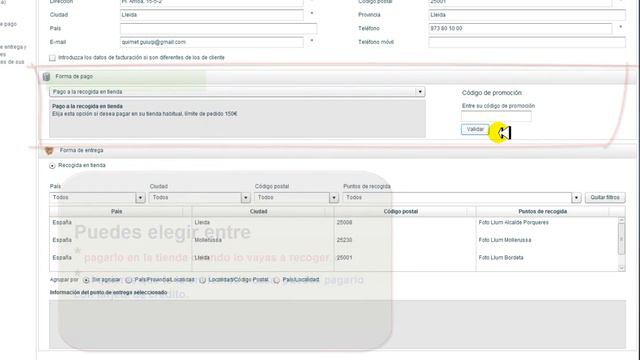Open the Código postal filter dropdown

tap(334, 198)
